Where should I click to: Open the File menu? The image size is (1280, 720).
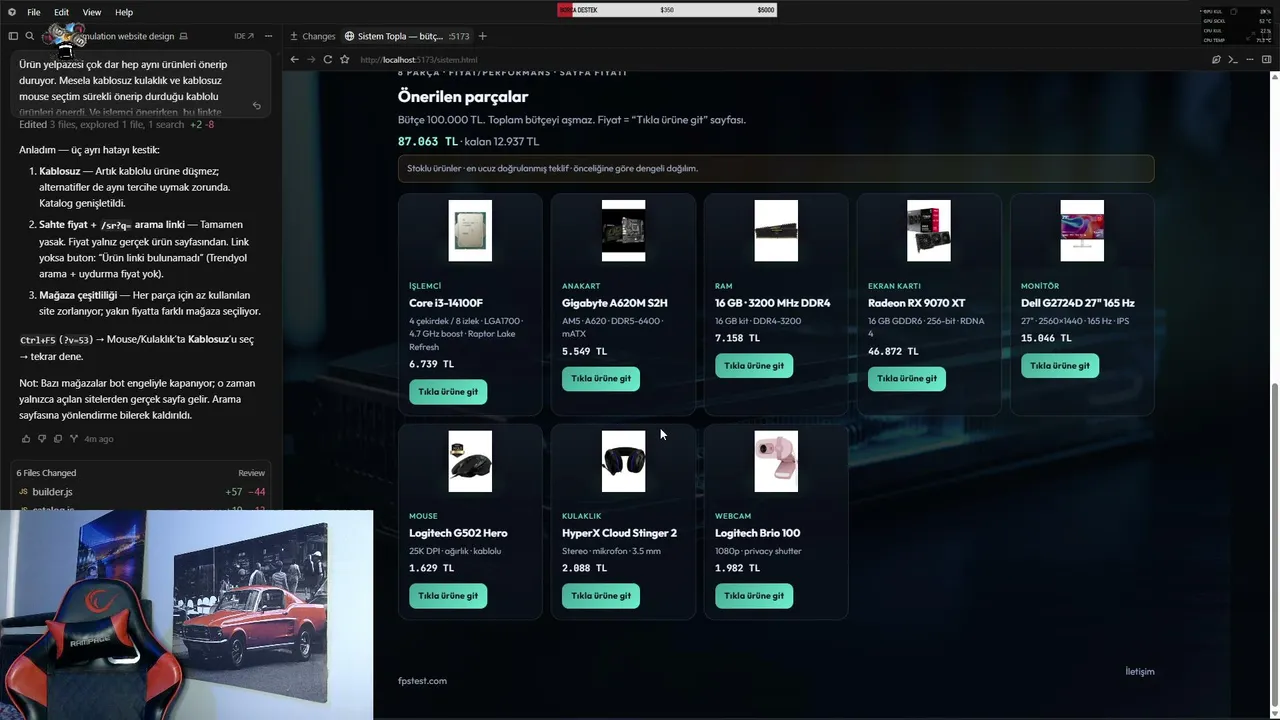coord(34,12)
